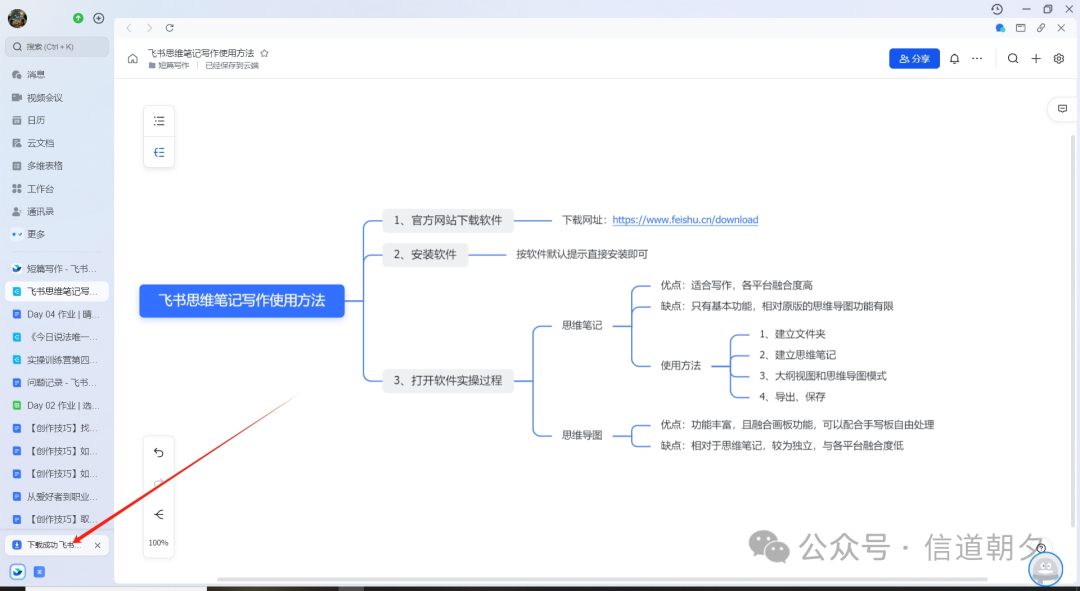Close the document tab with X

coord(1061,28)
